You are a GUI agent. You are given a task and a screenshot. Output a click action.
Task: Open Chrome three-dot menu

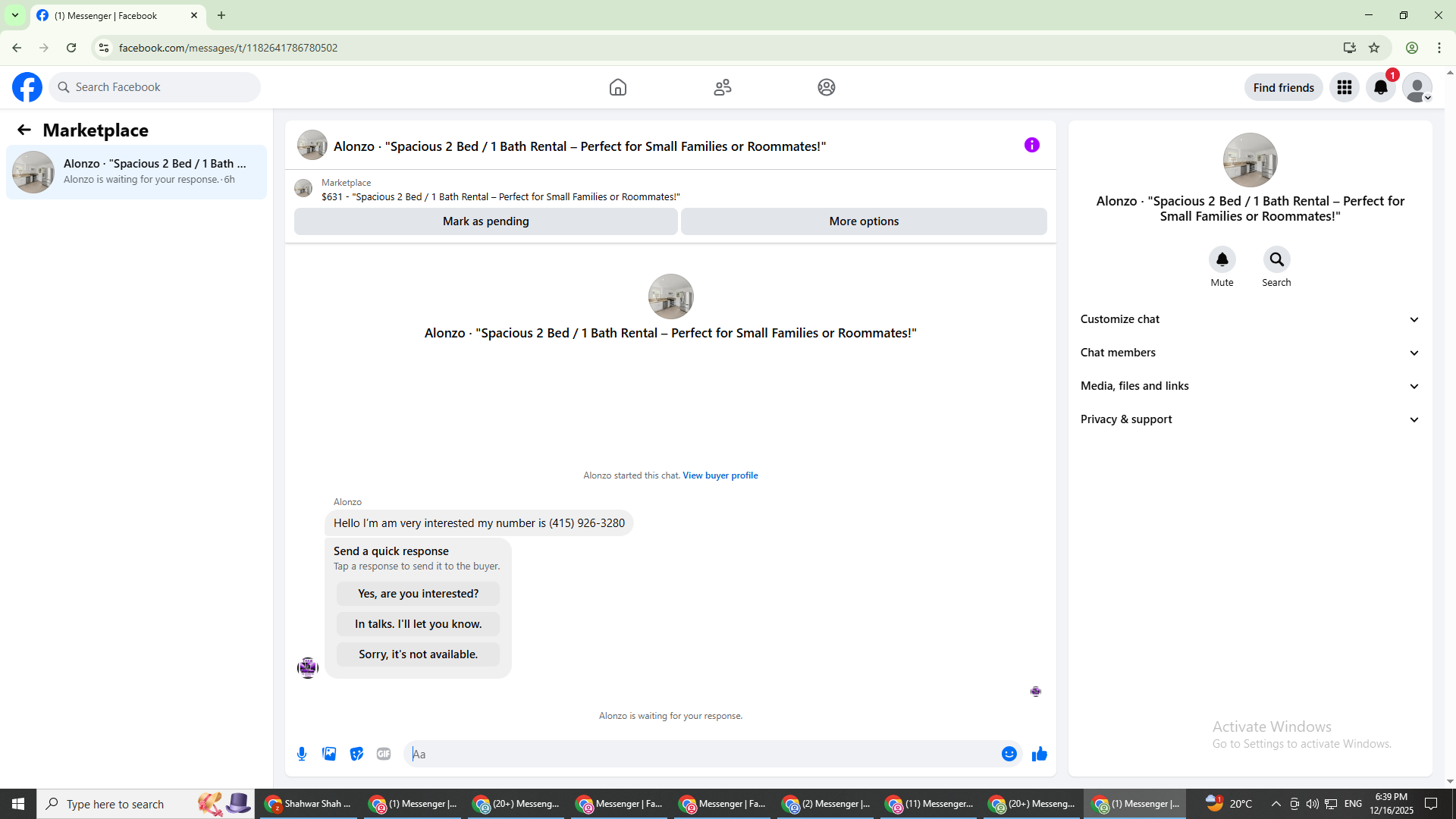coord(1439,48)
